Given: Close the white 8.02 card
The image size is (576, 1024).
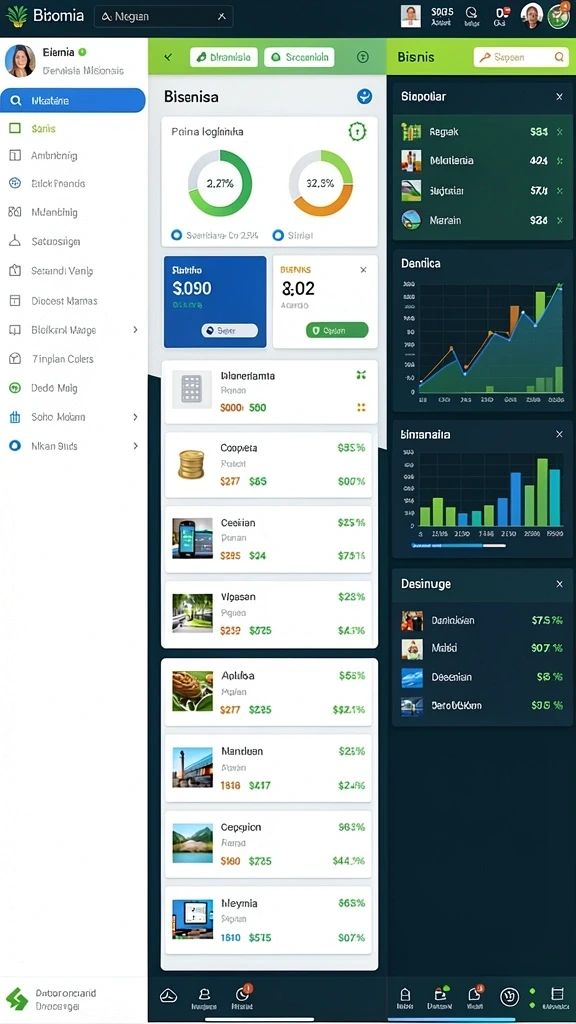Looking at the screenshot, I should 363,269.
